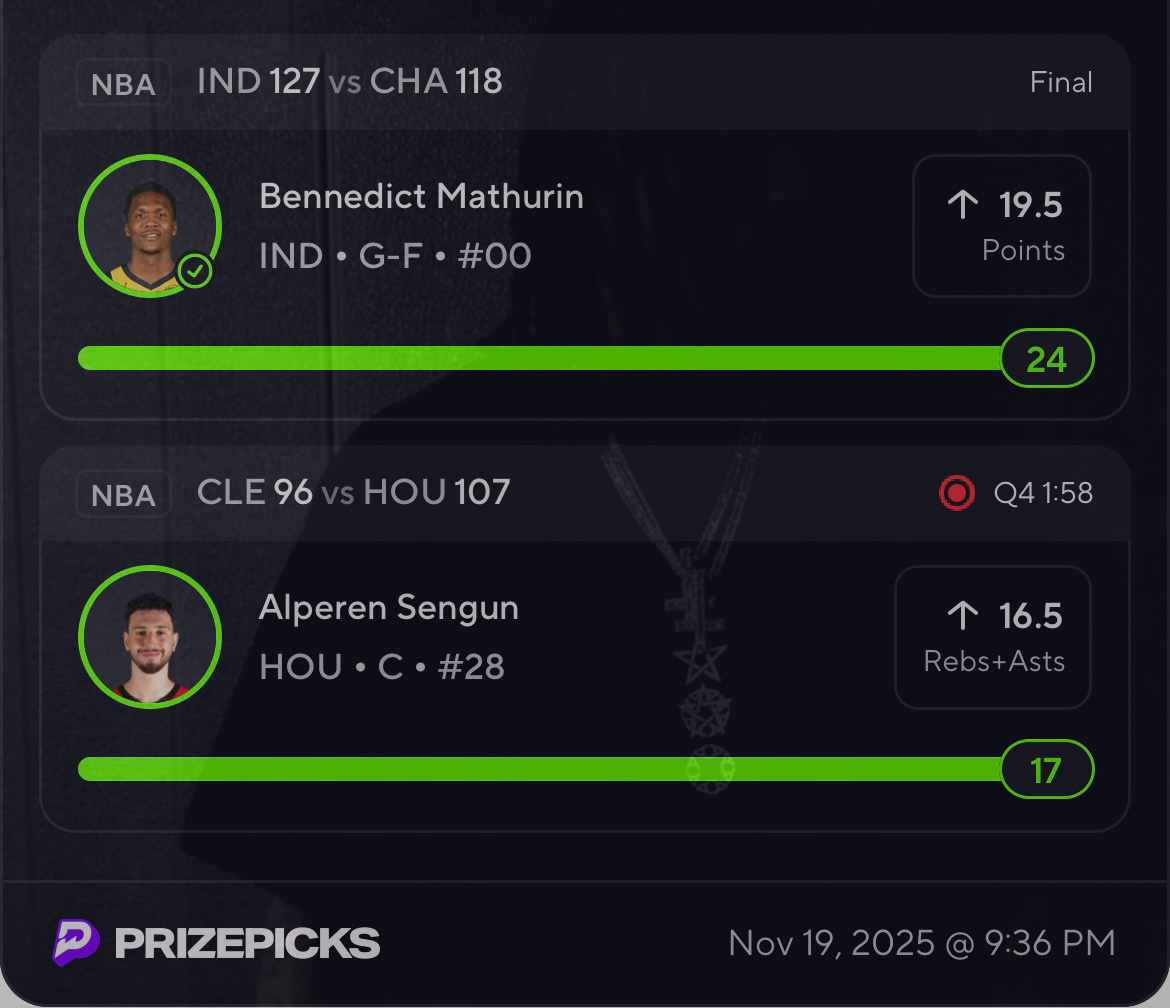
Task: Select the 16.5 Rebs+Asts projection box
Action: [x=992, y=637]
